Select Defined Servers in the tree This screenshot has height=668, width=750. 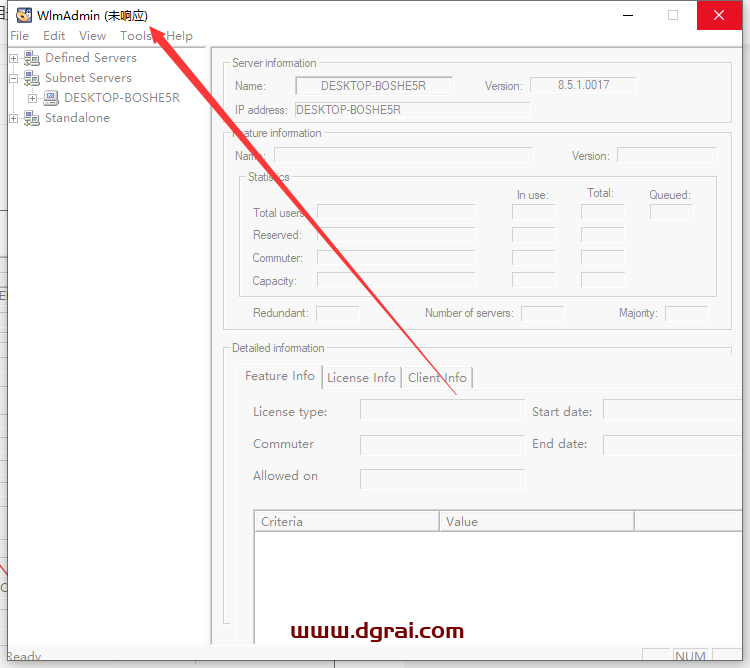point(91,58)
